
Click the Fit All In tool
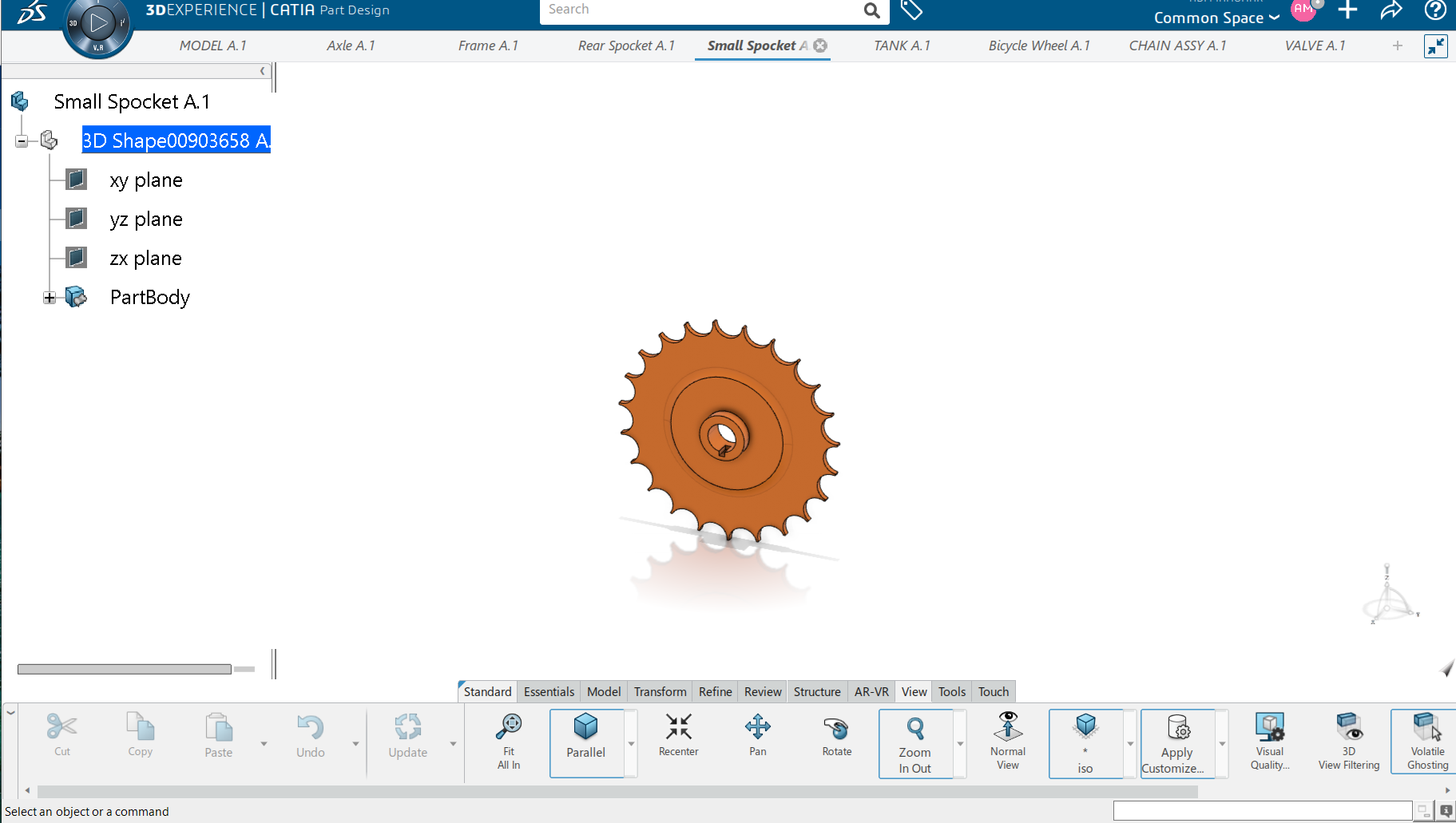509,742
